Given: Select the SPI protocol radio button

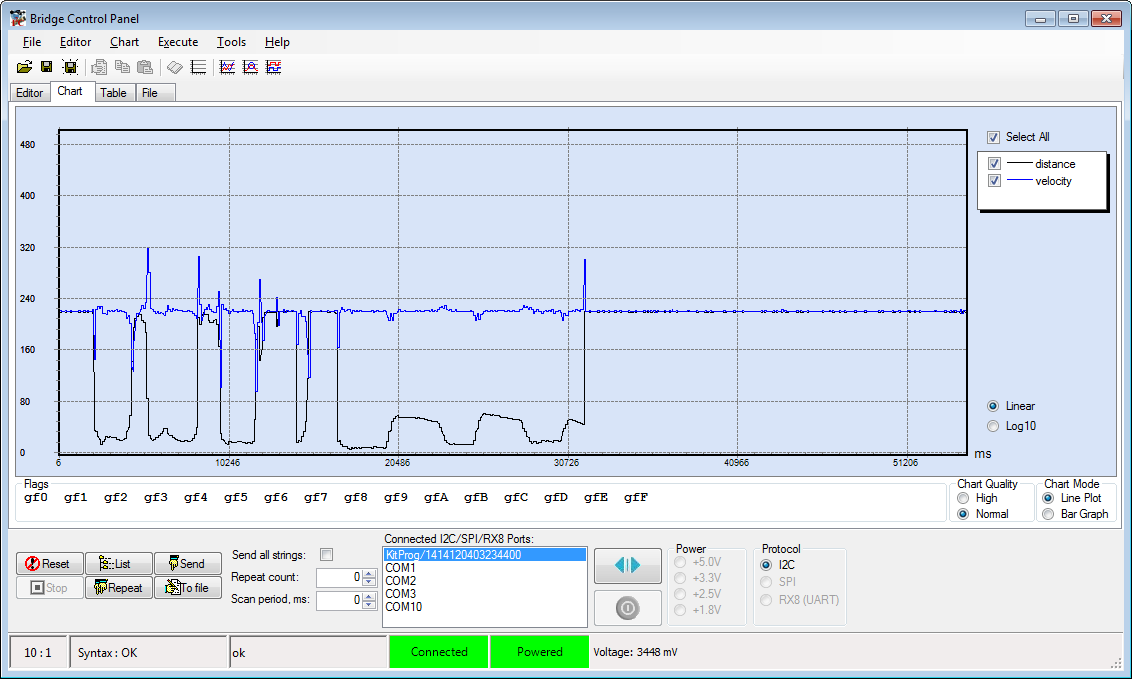Looking at the screenshot, I should (x=766, y=582).
